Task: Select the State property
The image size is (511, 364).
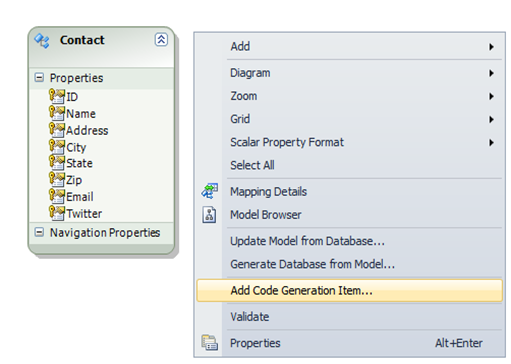Action: coord(79,163)
